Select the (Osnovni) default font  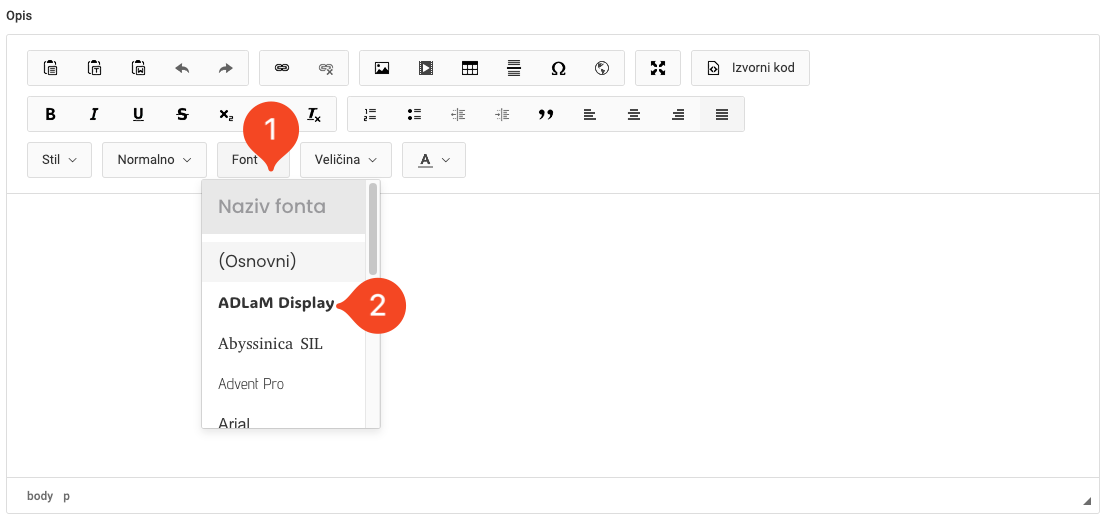click(x=284, y=262)
